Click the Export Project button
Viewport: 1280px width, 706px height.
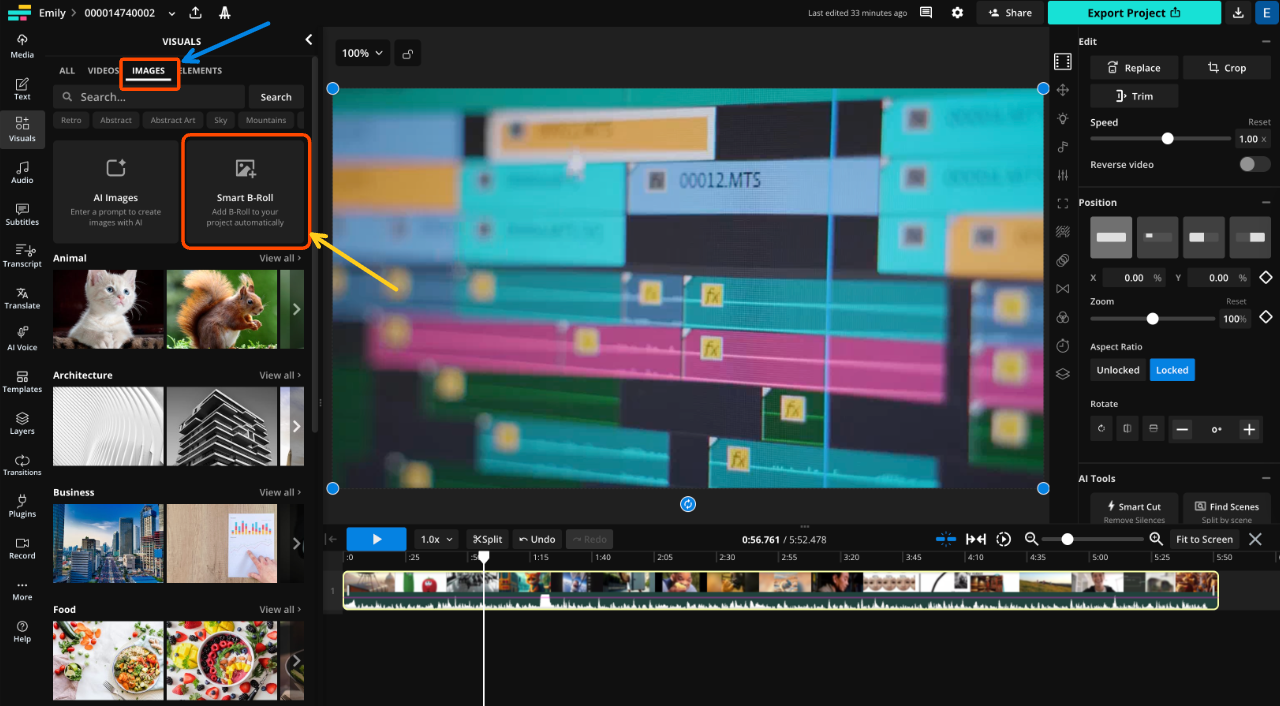1134,13
